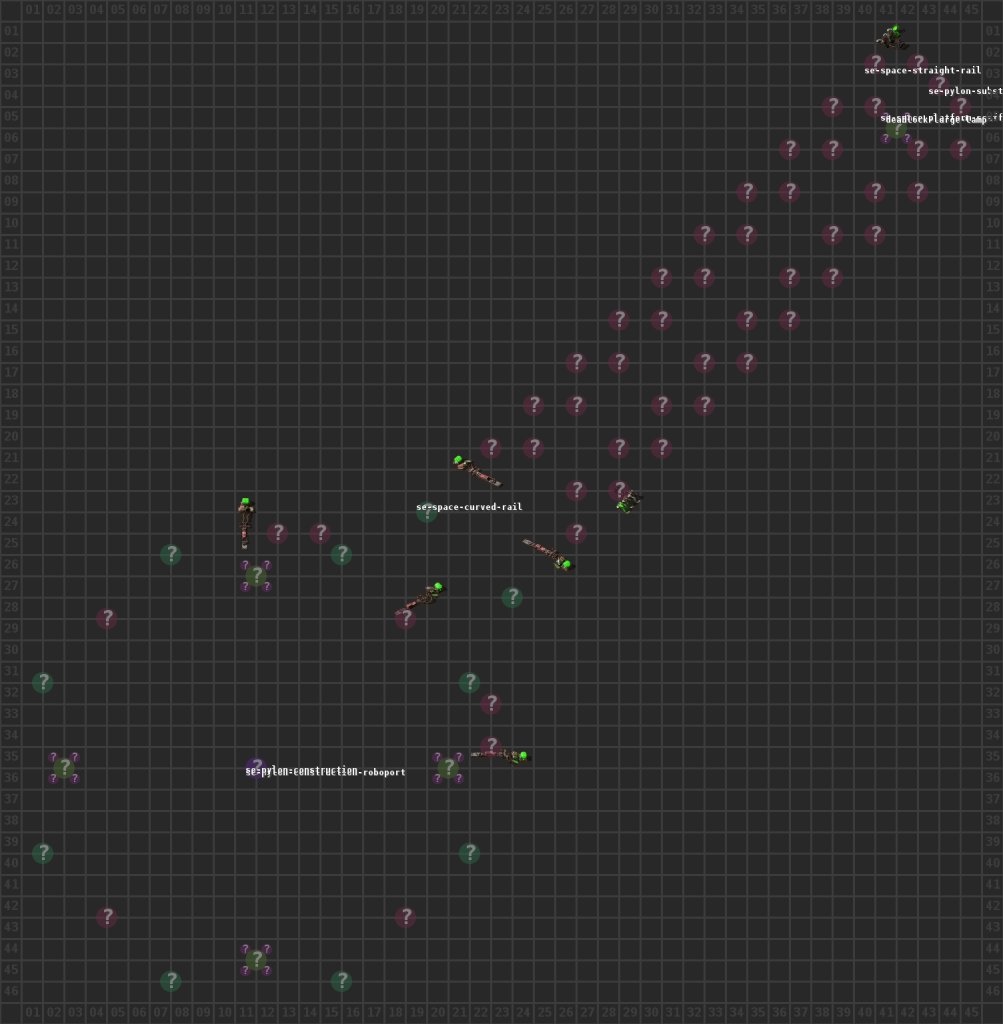Click green question mark at columns 07-08, rows 45-46

pos(171,981)
